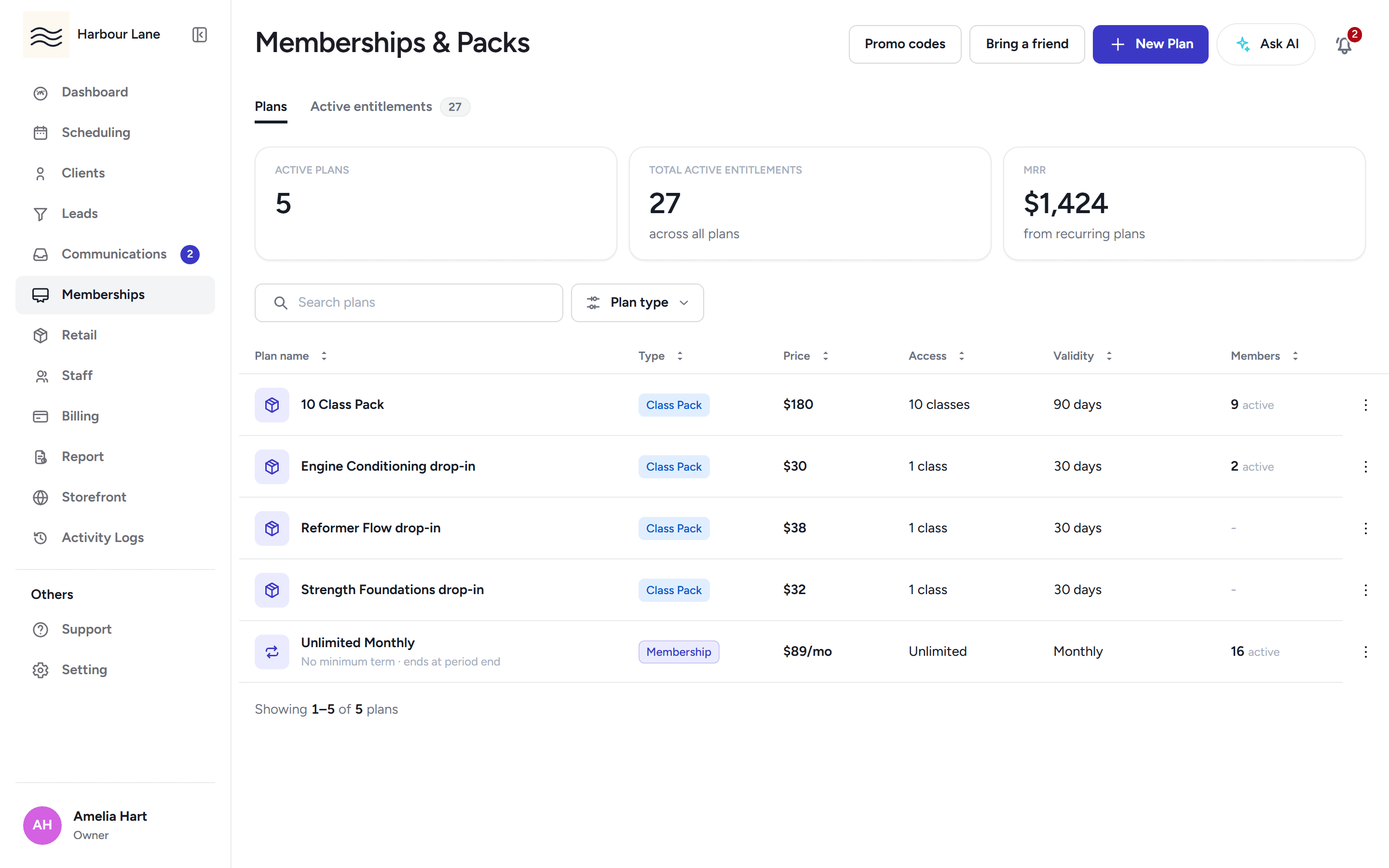Viewport: 1389px width, 868px height.
Task: Focus the Search plans field
Action: [409, 302]
